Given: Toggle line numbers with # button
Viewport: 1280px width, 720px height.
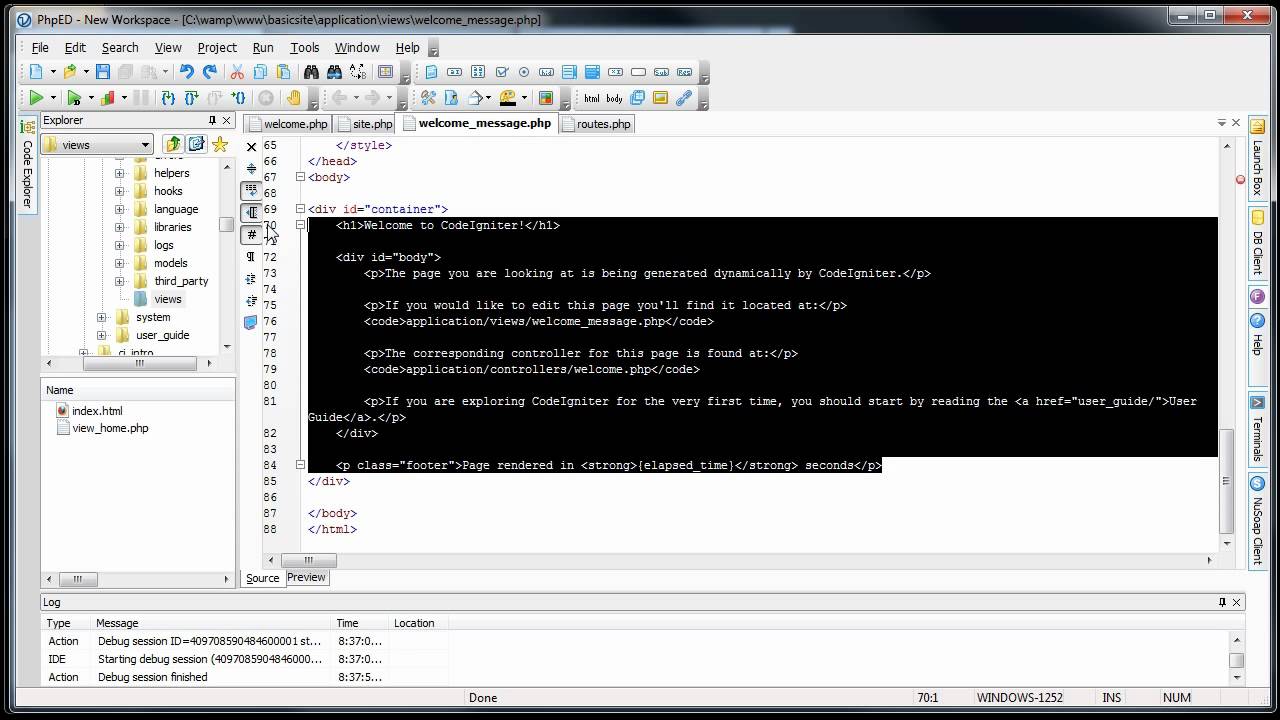Looking at the screenshot, I should tap(251, 235).
